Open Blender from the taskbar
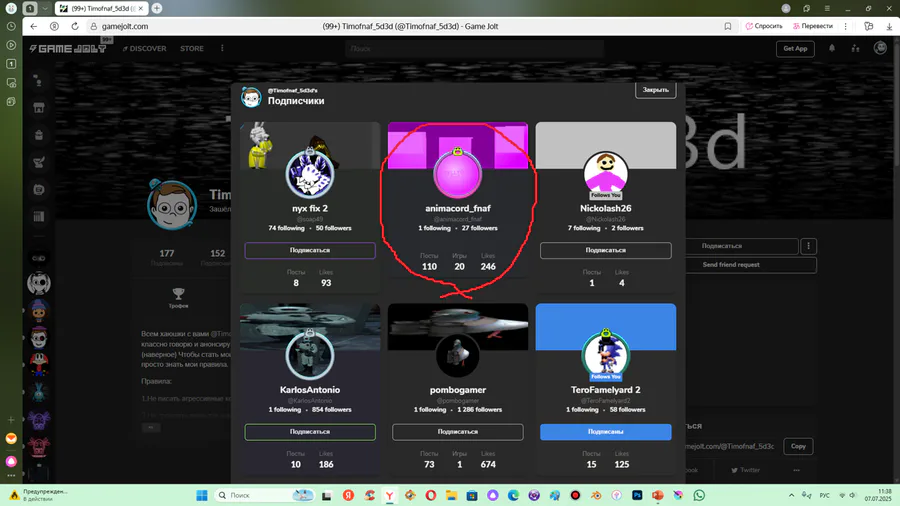The image size is (900, 506). [x=596, y=495]
